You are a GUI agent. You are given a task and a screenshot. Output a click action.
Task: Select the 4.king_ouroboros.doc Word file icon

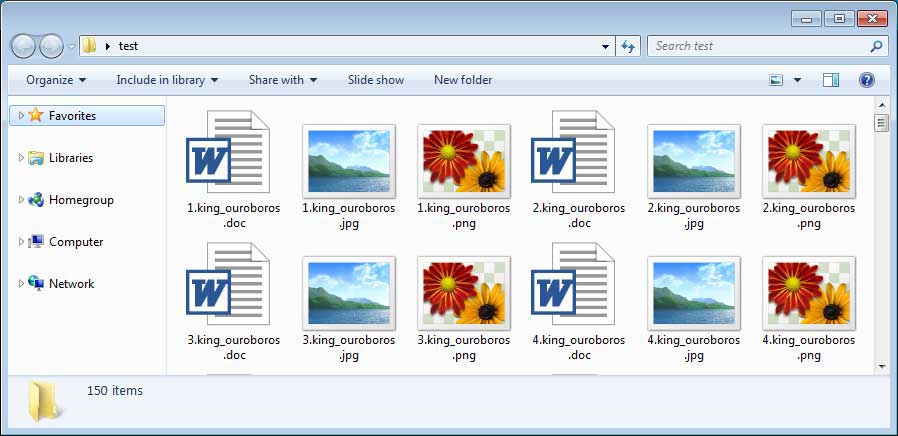coord(573,284)
